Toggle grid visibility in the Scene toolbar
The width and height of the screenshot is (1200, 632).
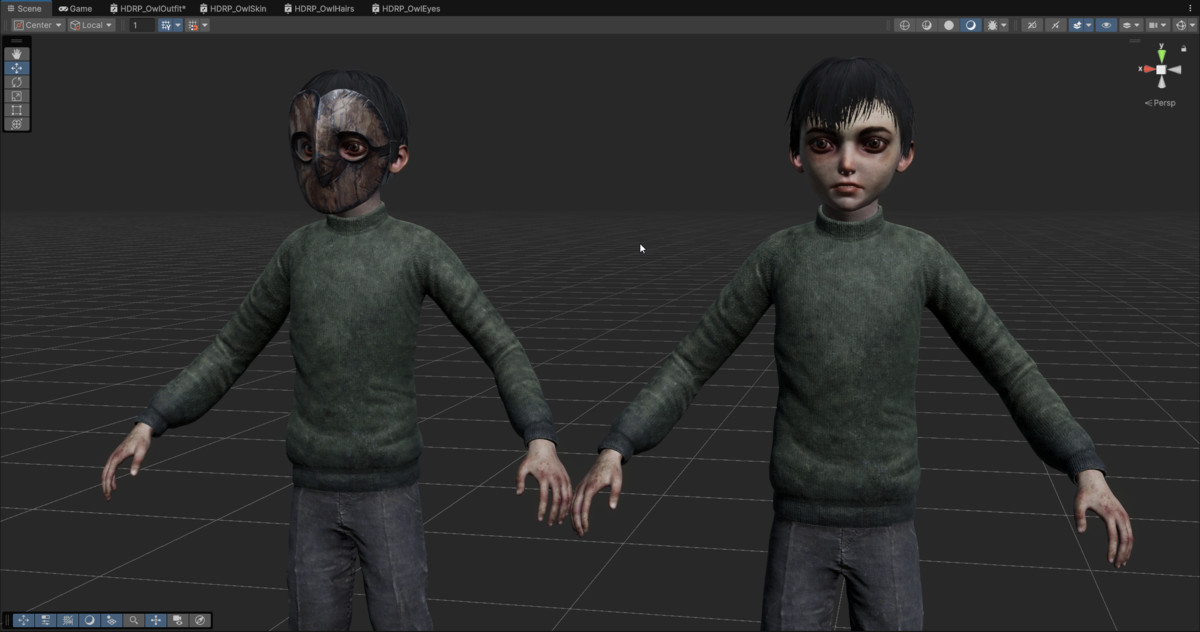166,25
